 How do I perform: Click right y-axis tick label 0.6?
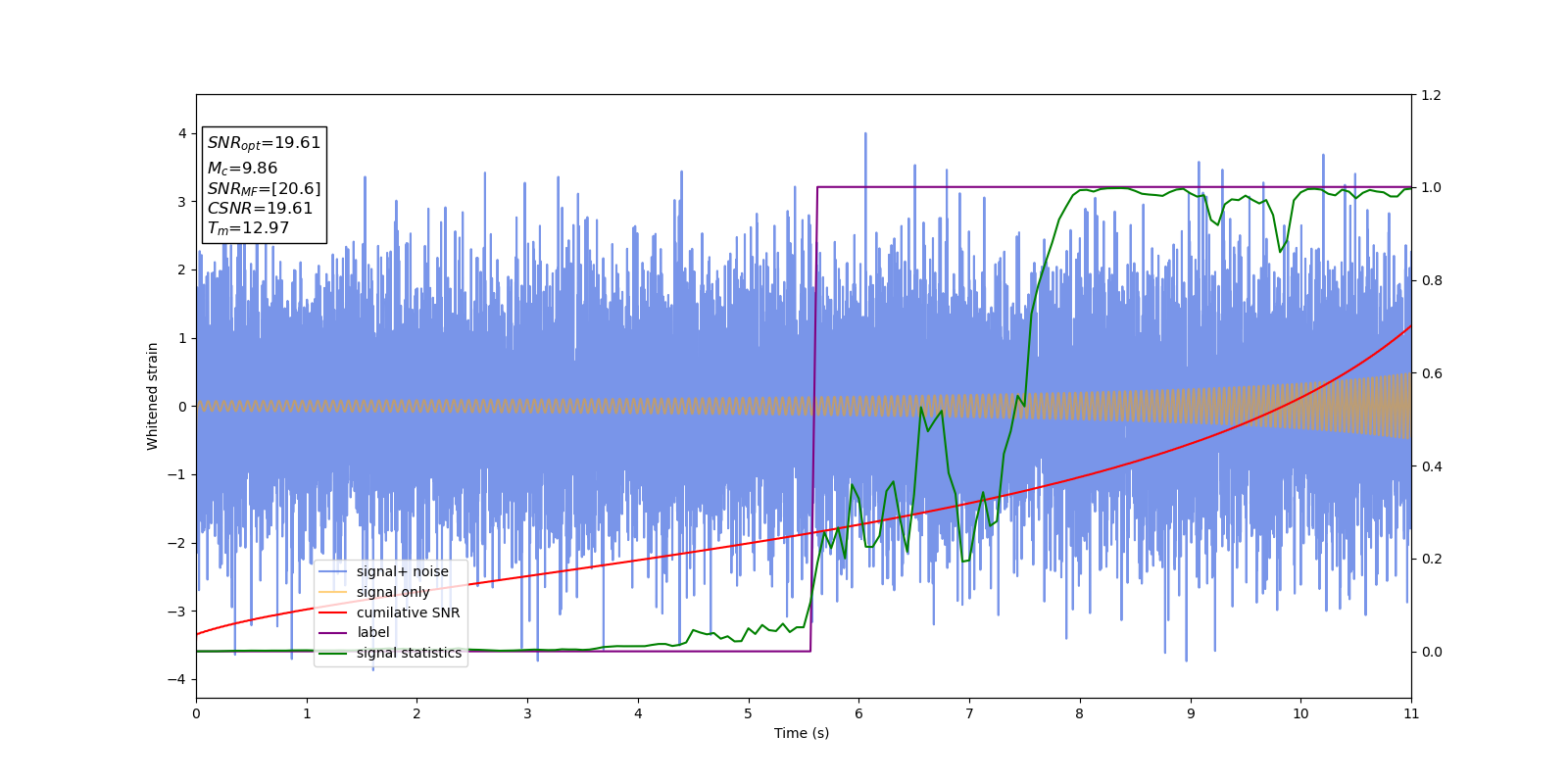(1431, 373)
